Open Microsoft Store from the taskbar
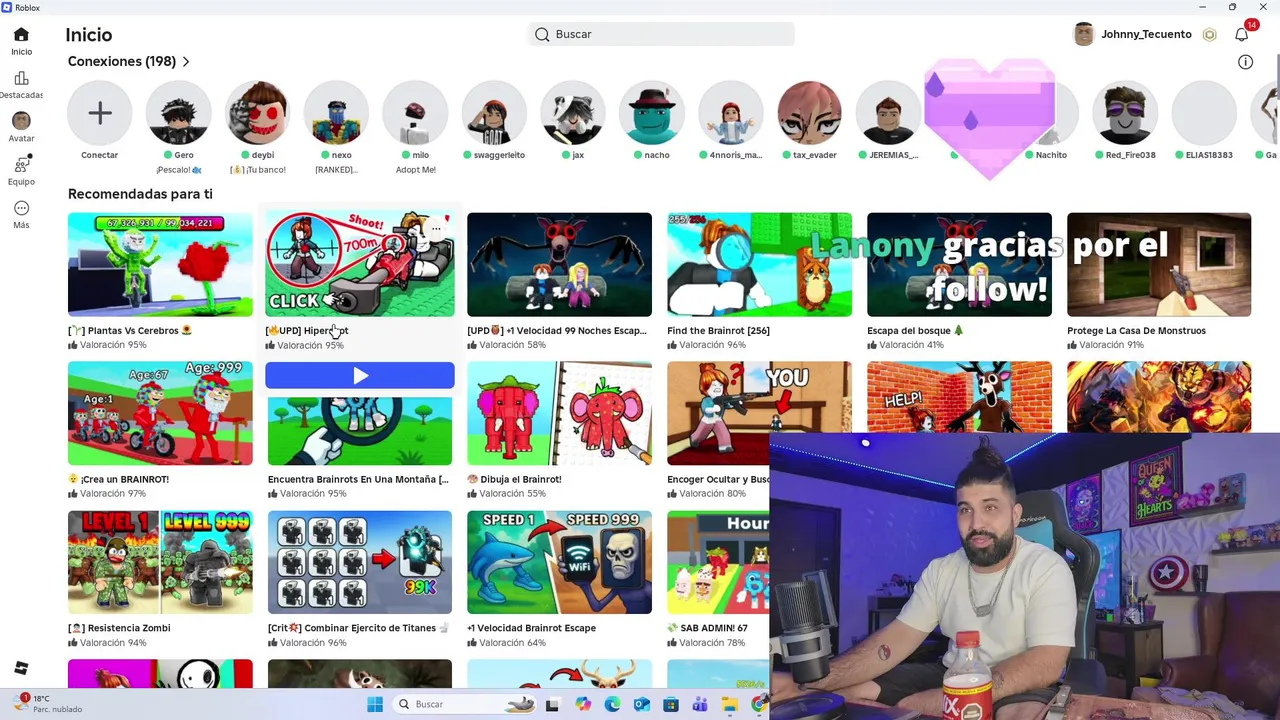Screen dimensions: 1280x720 pyautogui.click(x=670, y=704)
